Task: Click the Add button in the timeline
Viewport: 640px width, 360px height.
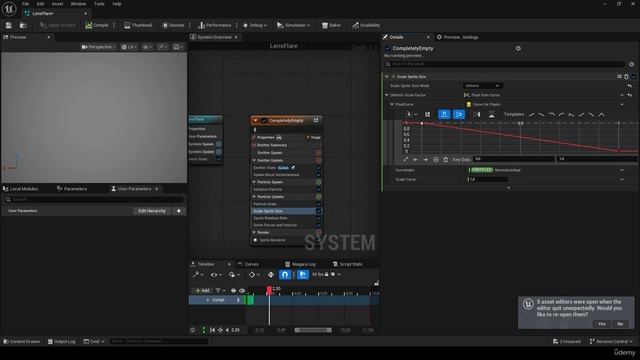Action: click(x=202, y=290)
